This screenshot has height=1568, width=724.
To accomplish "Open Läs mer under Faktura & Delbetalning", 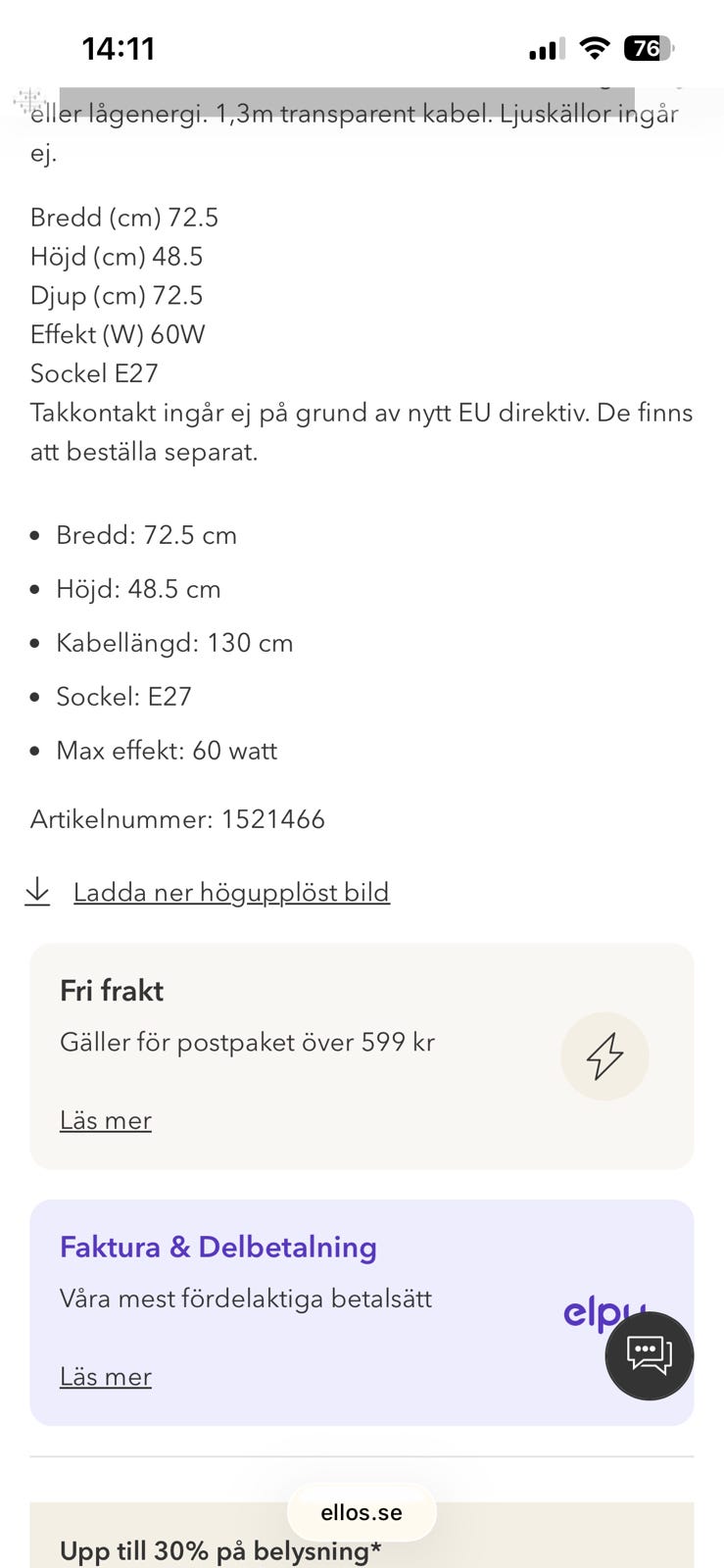I will [105, 1376].
